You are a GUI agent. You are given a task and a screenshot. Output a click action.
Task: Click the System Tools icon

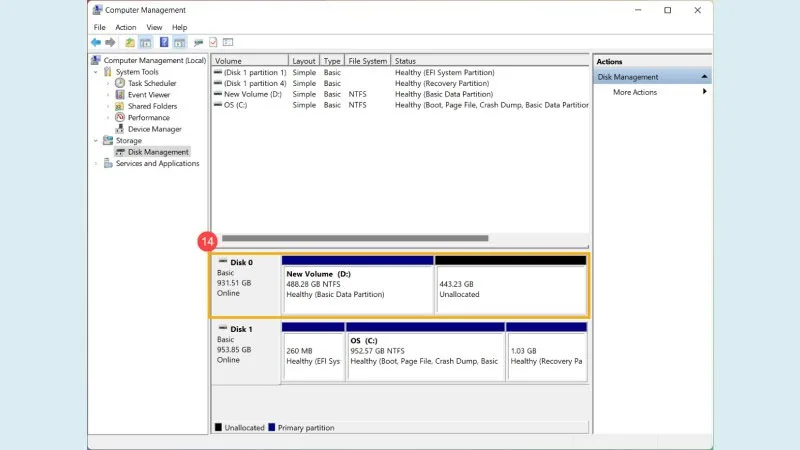coord(108,72)
